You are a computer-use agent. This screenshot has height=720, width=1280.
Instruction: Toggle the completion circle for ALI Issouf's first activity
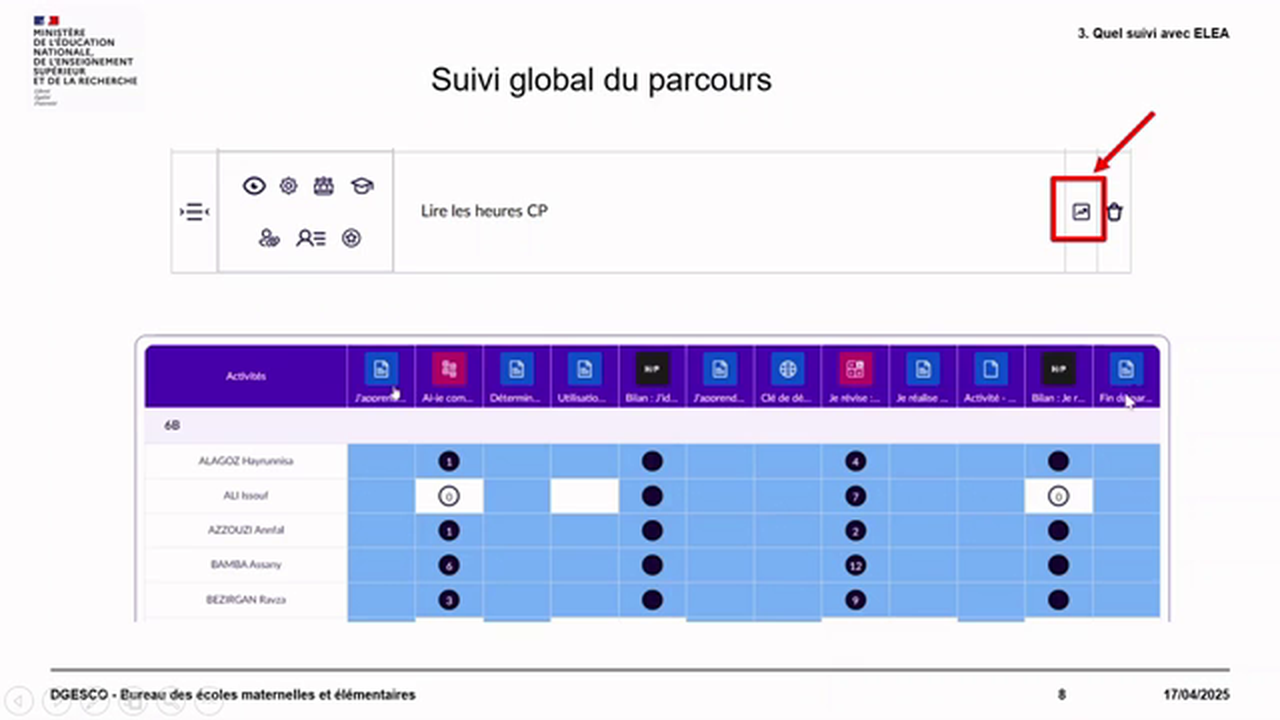[x=448, y=495]
